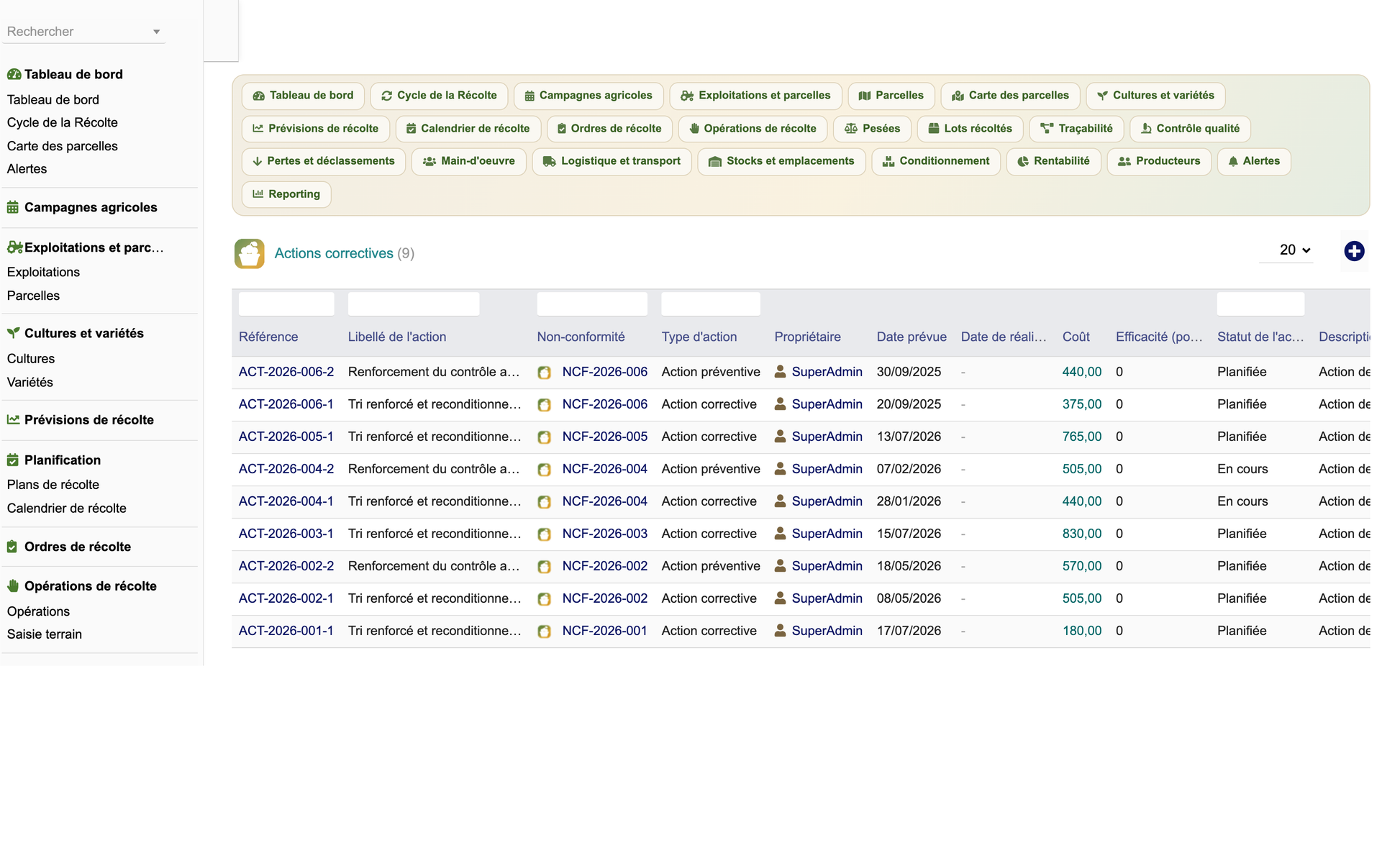Sort by Coût column header
This screenshot has height=866, width=1400.
click(x=1076, y=337)
